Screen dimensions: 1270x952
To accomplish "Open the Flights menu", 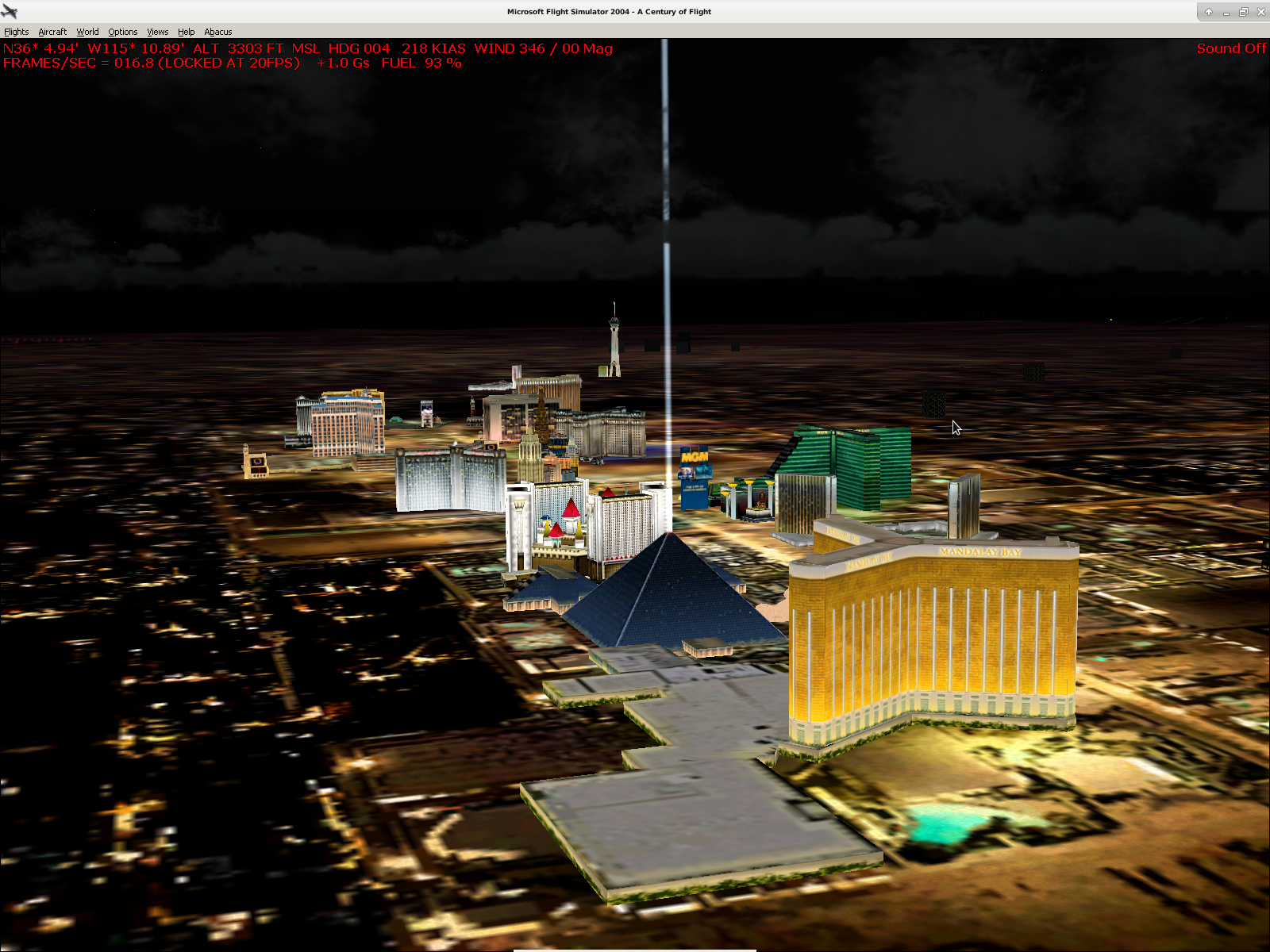I will [17, 32].
